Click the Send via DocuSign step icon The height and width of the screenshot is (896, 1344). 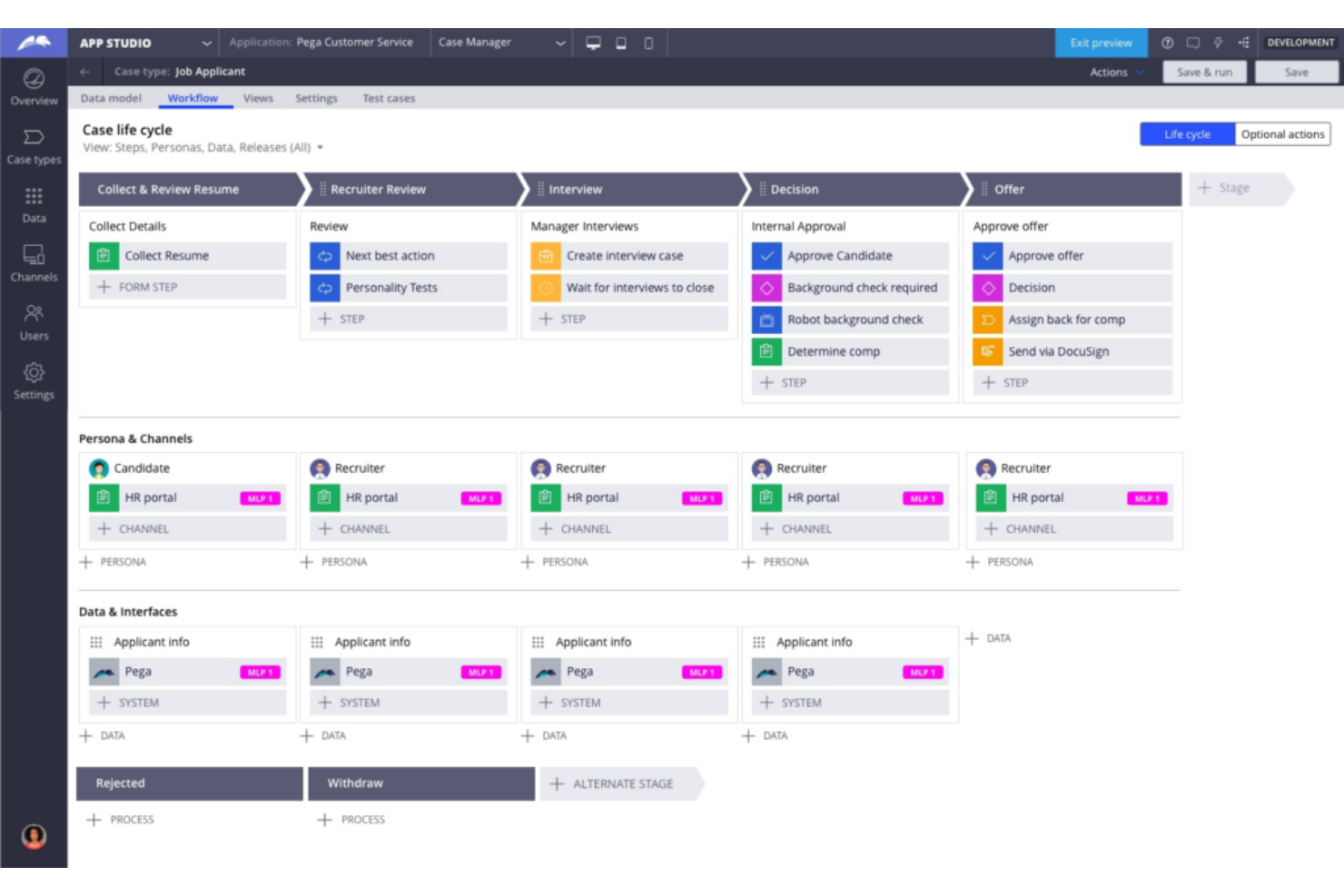(987, 351)
